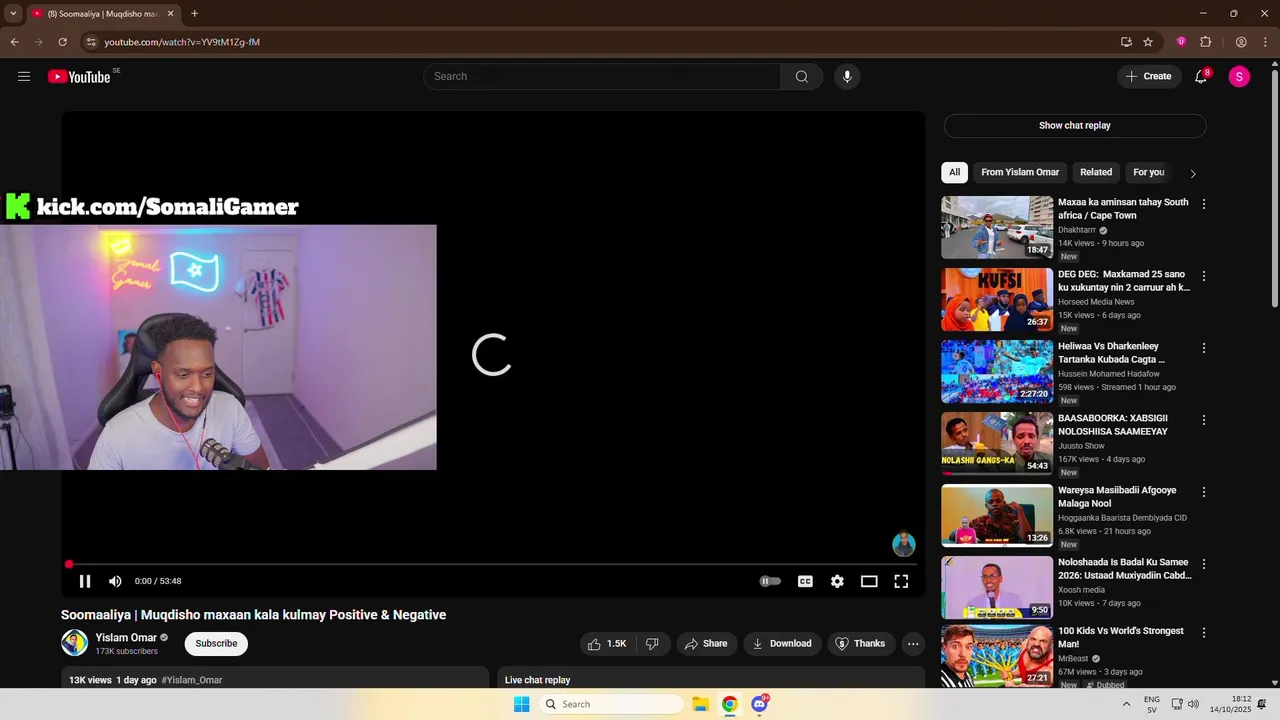Open menu for BAASABOORKA XABSIGII video
The width and height of the screenshot is (1280, 720).
point(1204,420)
